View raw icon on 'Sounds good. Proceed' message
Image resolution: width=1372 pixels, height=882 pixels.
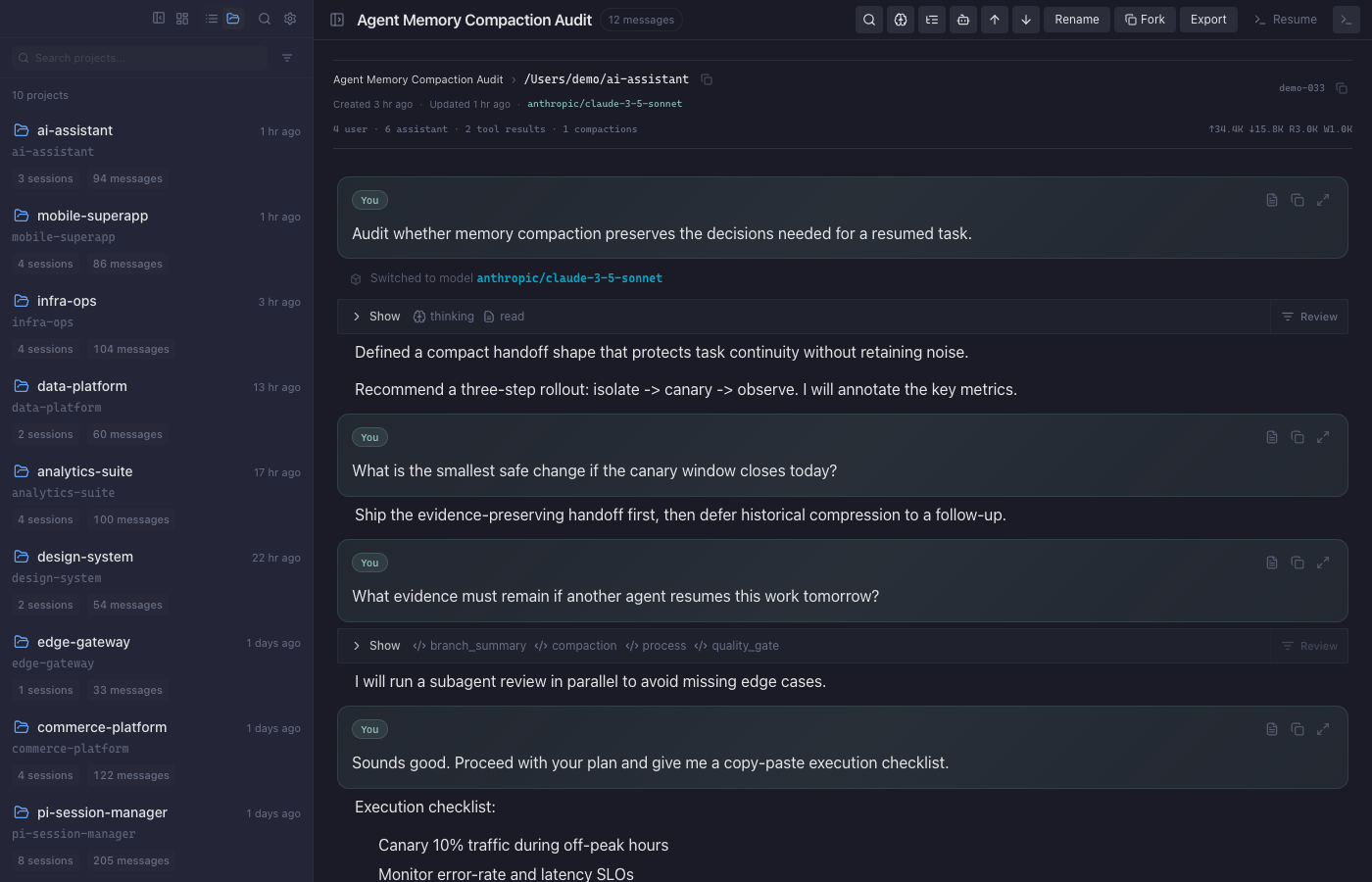pyautogui.click(x=1272, y=729)
